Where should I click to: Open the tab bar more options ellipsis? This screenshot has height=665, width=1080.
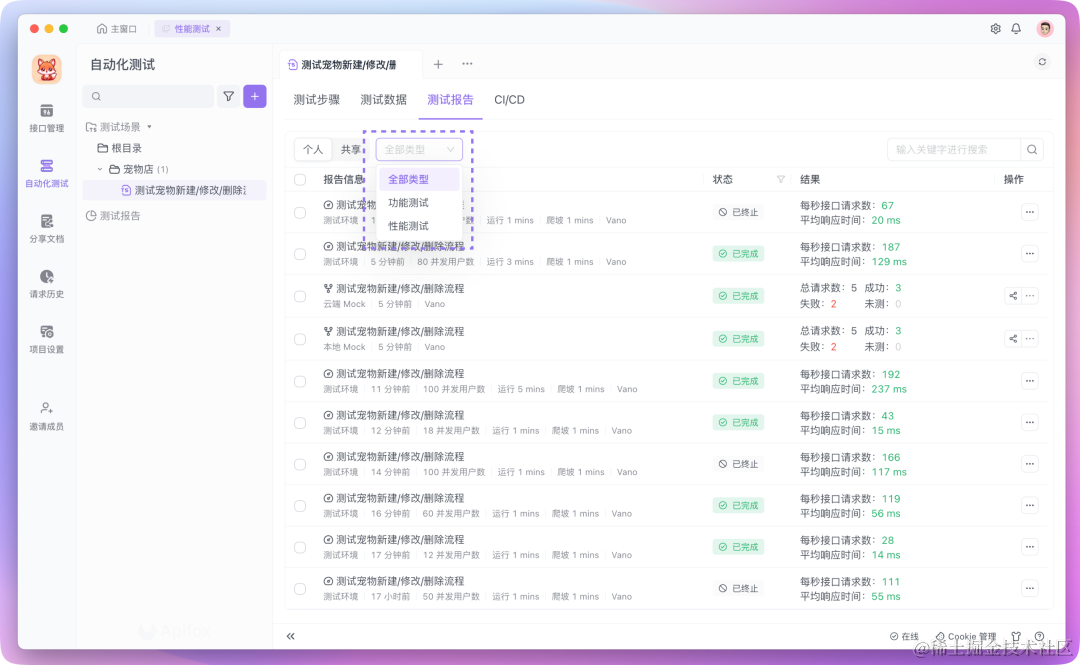tap(467, 64)
